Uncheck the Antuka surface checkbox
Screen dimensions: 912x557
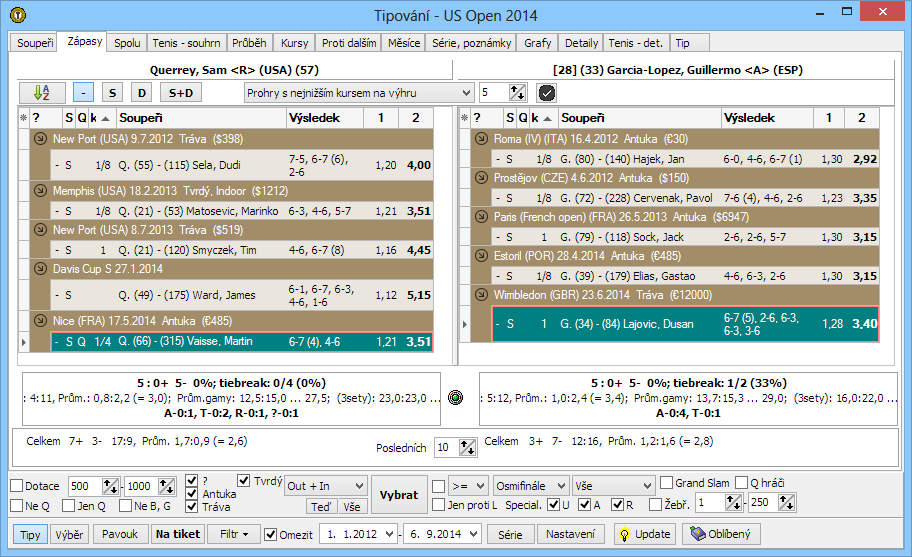tap(191, 494)
